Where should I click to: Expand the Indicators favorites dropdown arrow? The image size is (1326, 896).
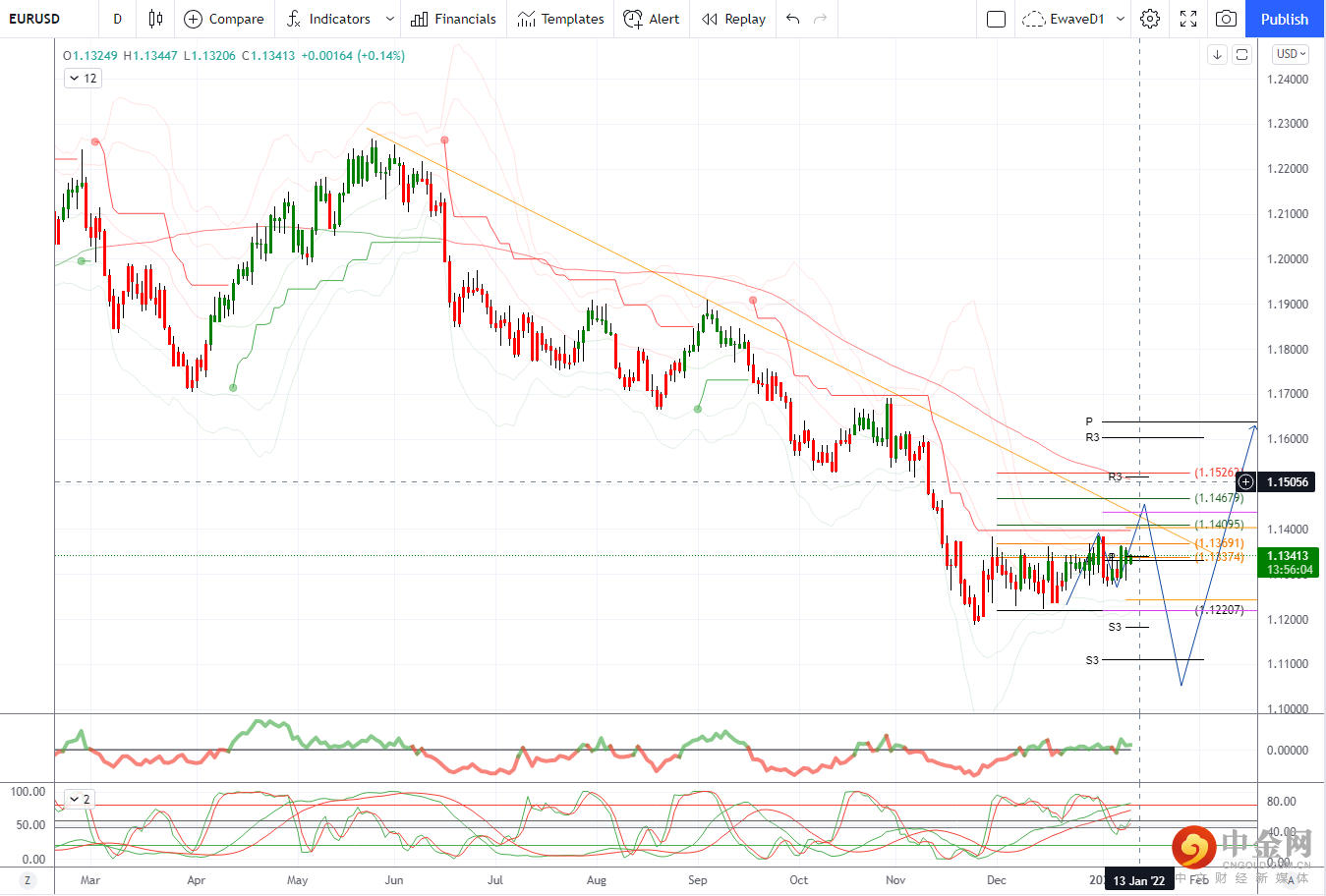pyautogui.click(x=390, y=19)
